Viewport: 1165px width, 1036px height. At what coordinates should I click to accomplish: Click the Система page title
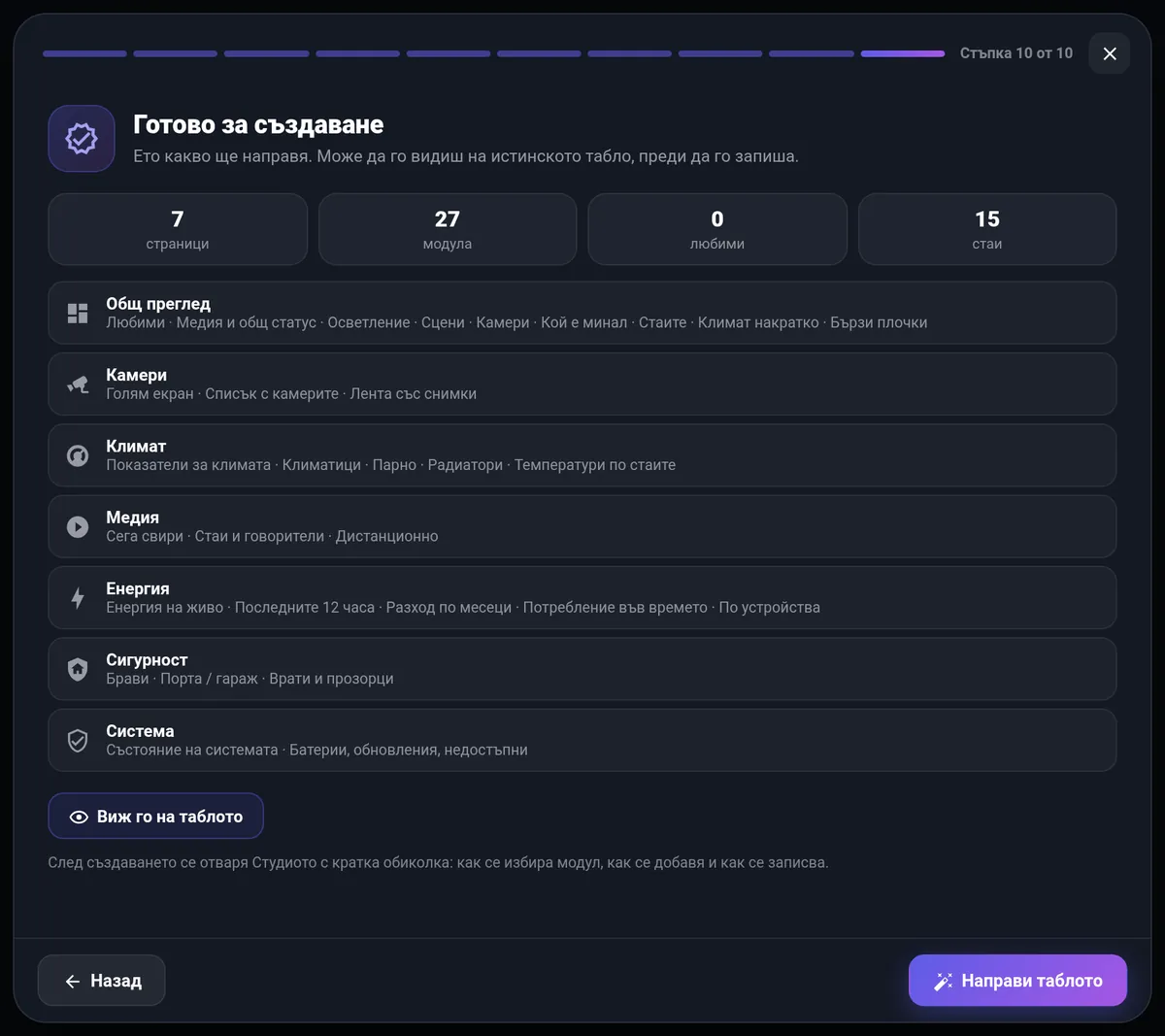click(x=140, y=731)
